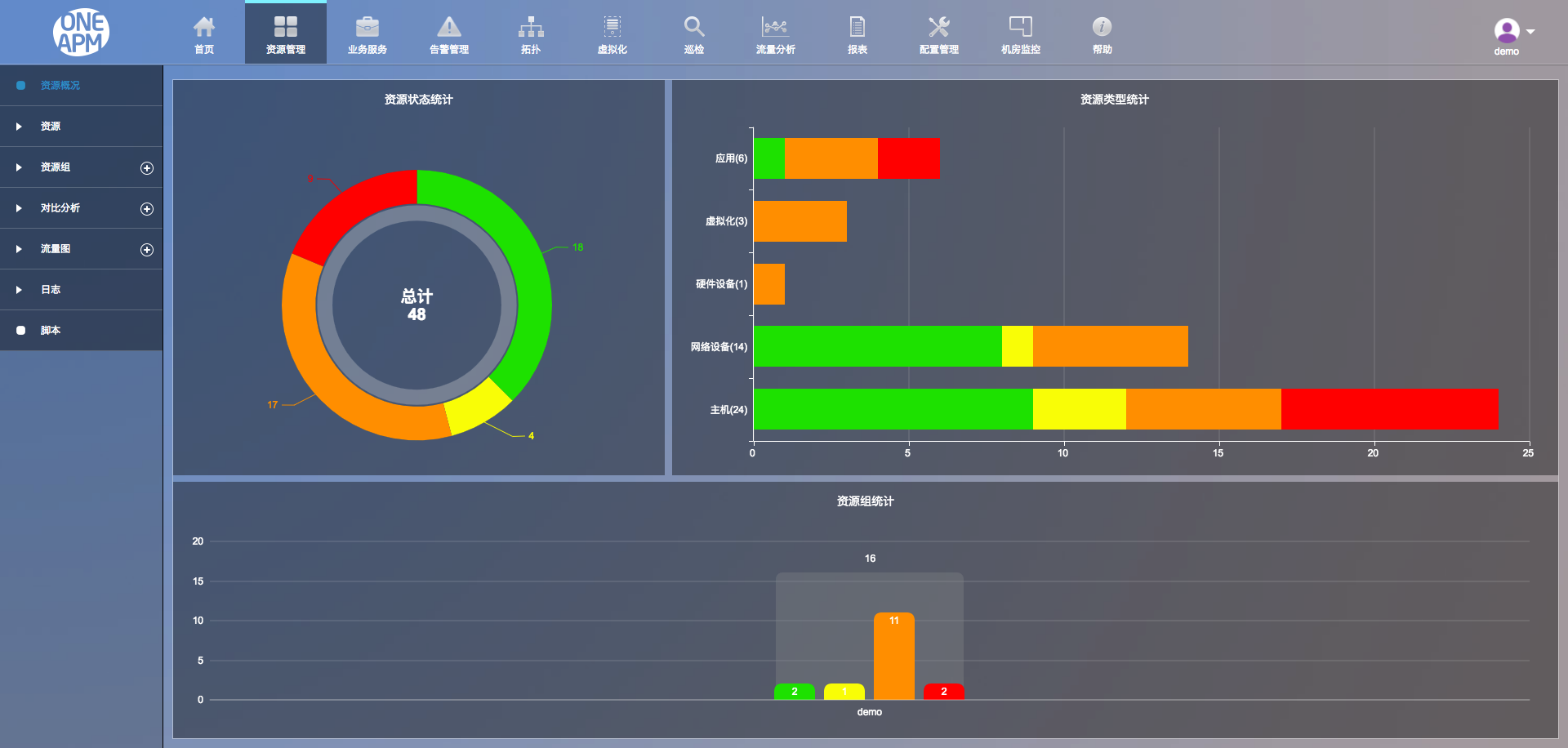Expand the 资源 sidebar section
The width and height of the screenshot is (1568, 748).
point(82,127)
